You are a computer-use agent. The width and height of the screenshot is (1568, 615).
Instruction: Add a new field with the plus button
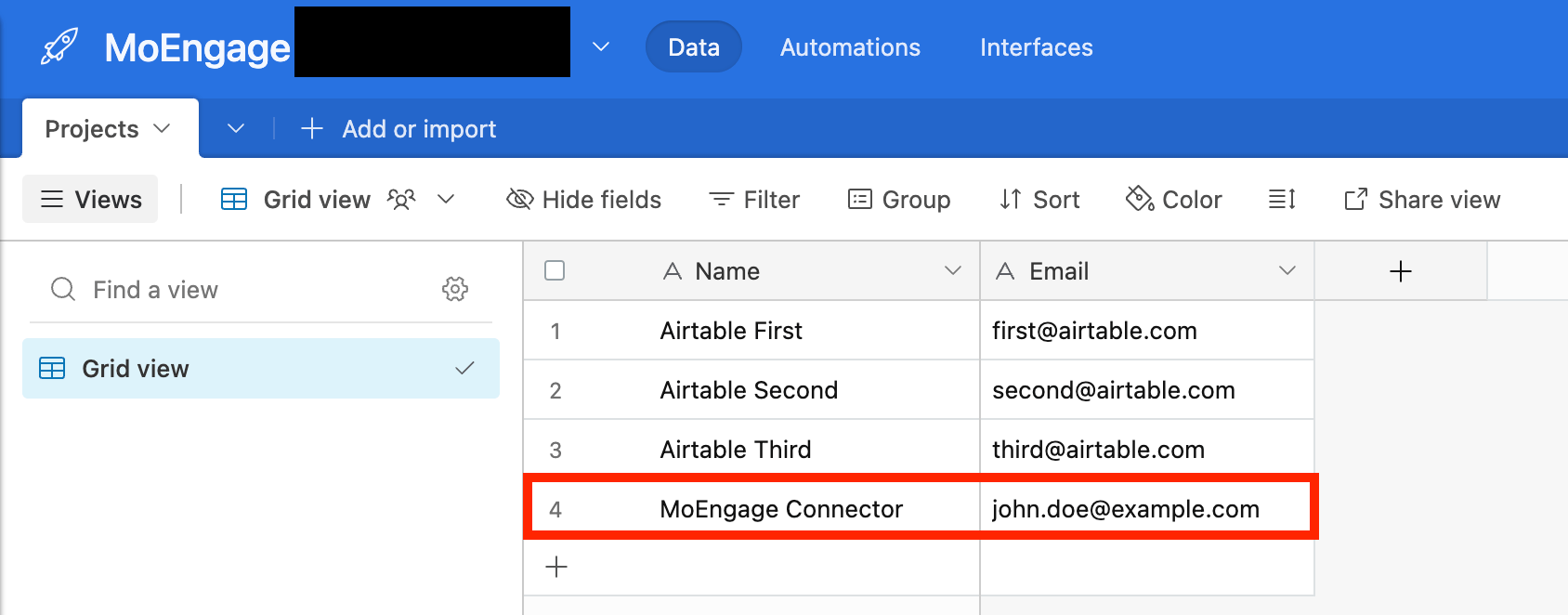pos(1401,271)
